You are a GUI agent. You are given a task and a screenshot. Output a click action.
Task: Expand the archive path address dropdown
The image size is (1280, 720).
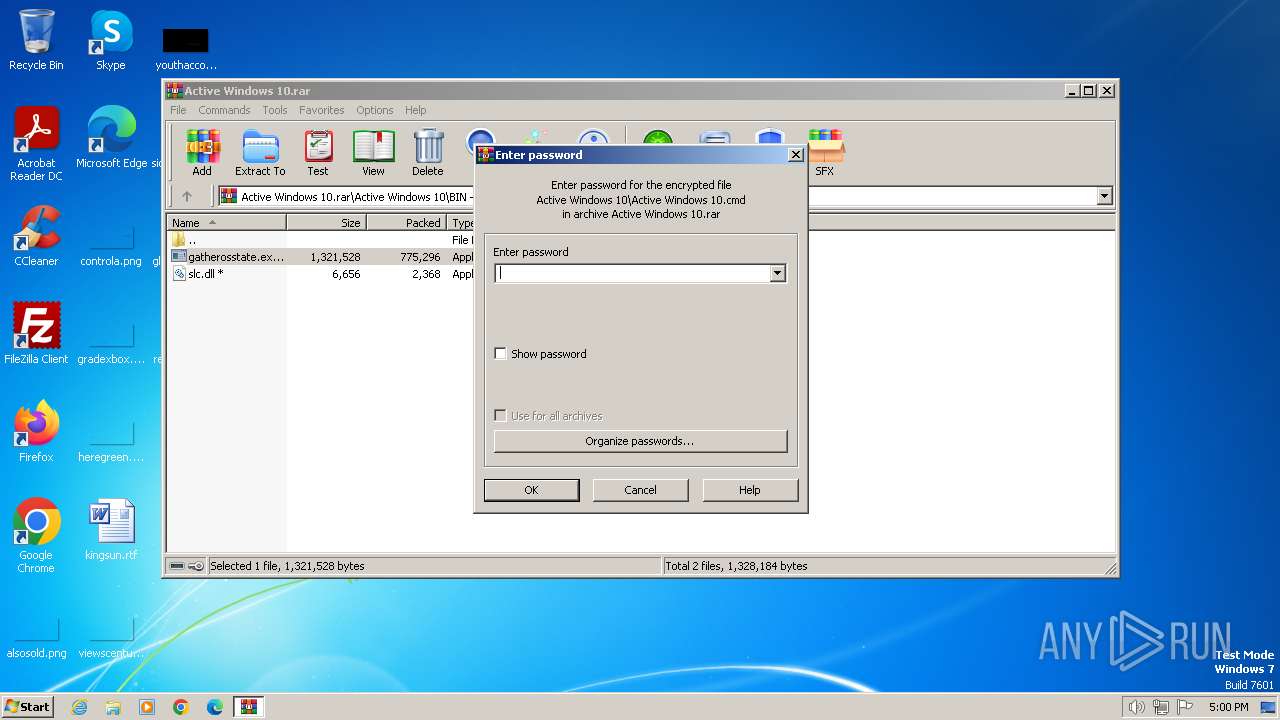1104,196
